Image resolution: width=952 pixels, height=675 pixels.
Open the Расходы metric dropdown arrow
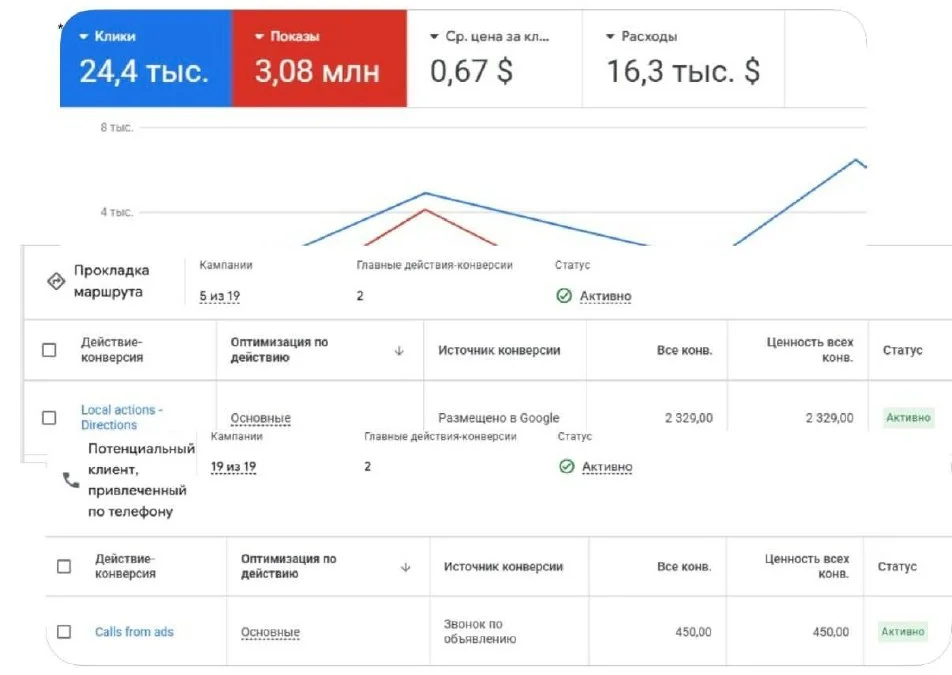610,36
